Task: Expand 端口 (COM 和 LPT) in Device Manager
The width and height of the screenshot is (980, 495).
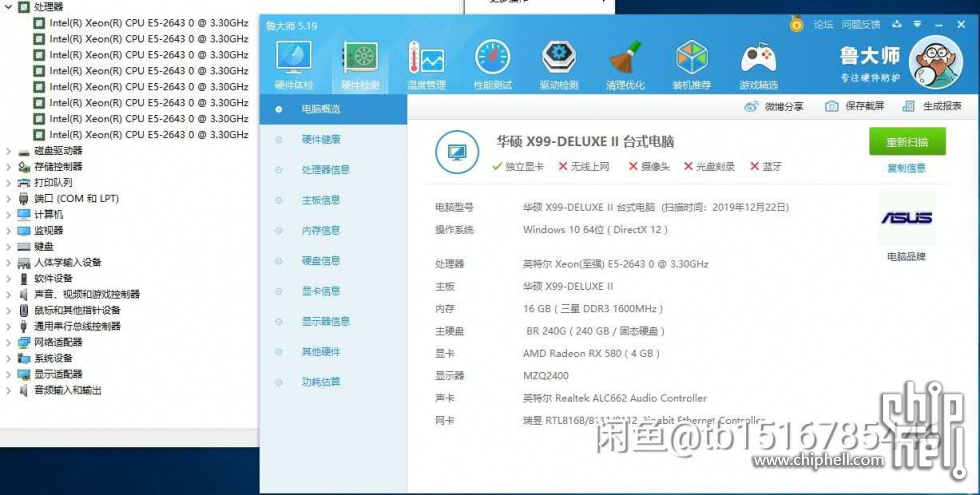Action: 8,199
